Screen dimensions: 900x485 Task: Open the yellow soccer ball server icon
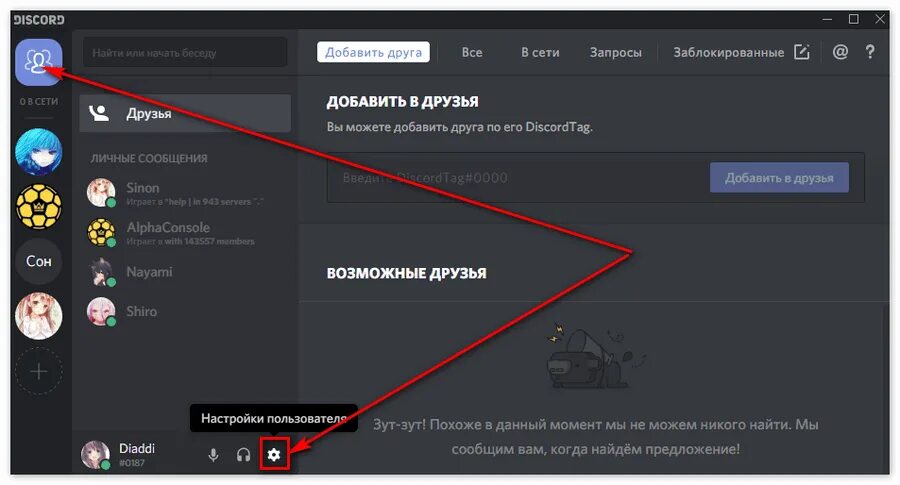(x=38, y=207)
